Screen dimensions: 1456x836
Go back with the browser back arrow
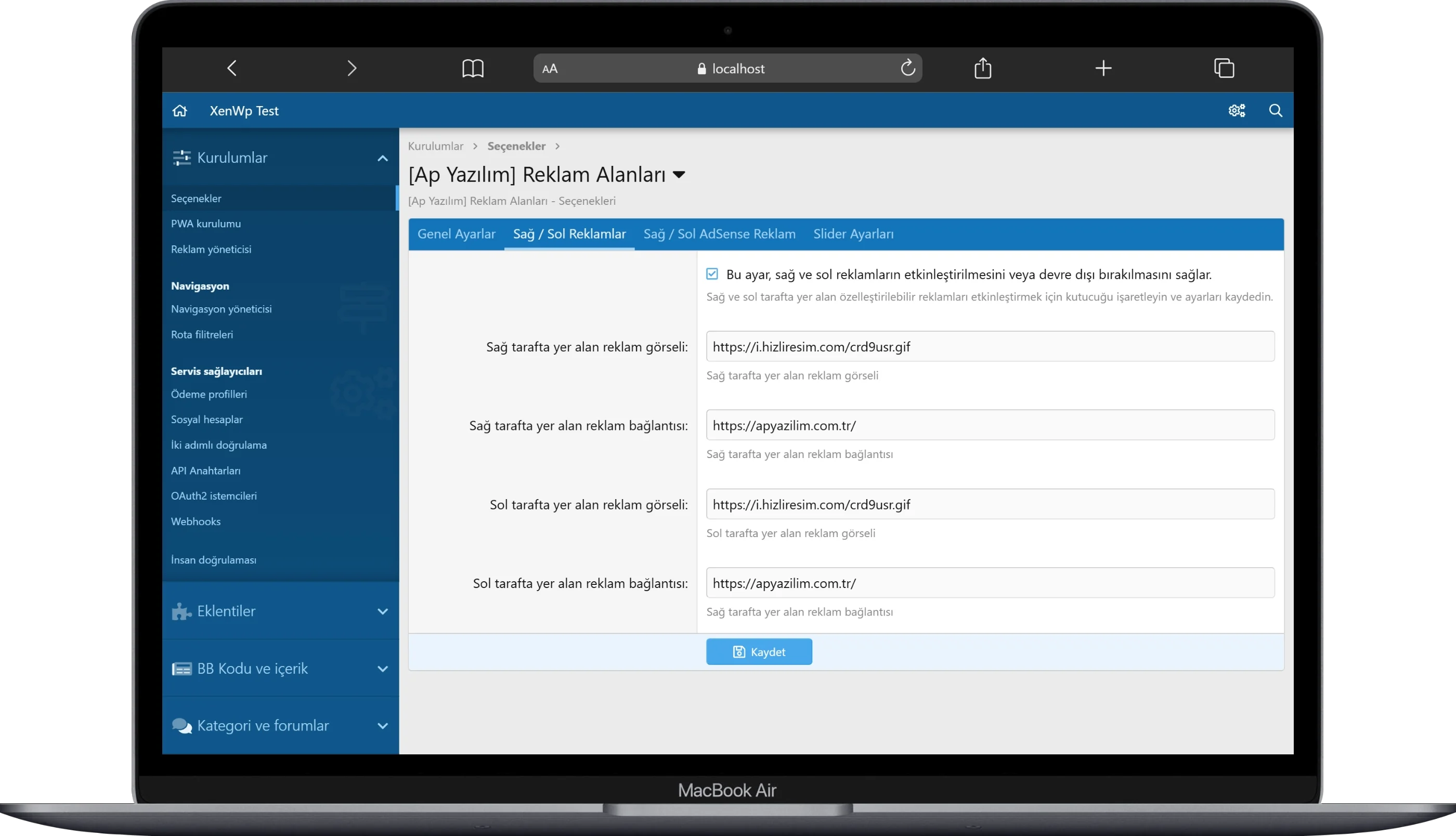[x=232, y=68]
